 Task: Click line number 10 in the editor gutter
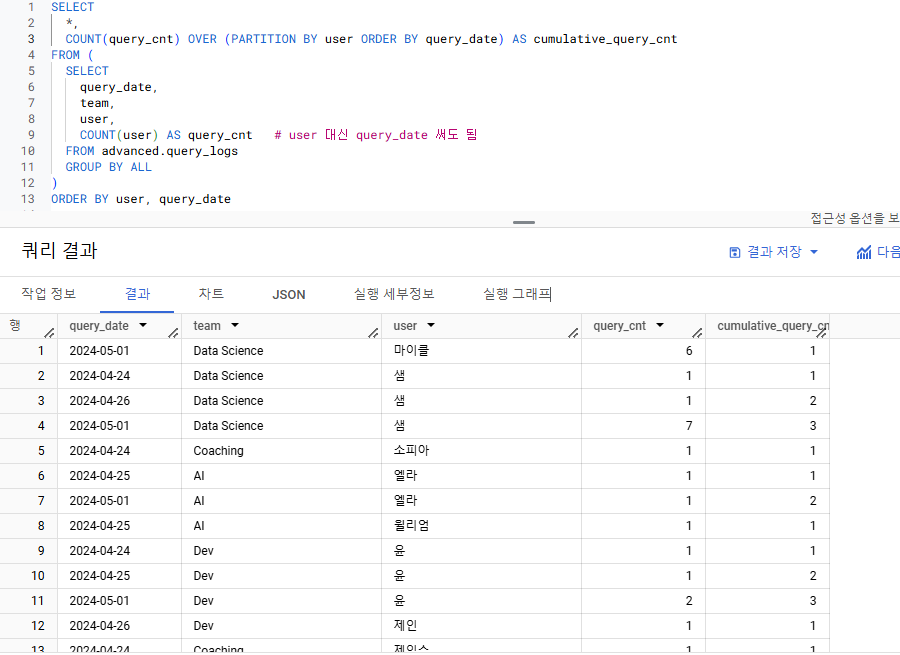click(28, 151)
